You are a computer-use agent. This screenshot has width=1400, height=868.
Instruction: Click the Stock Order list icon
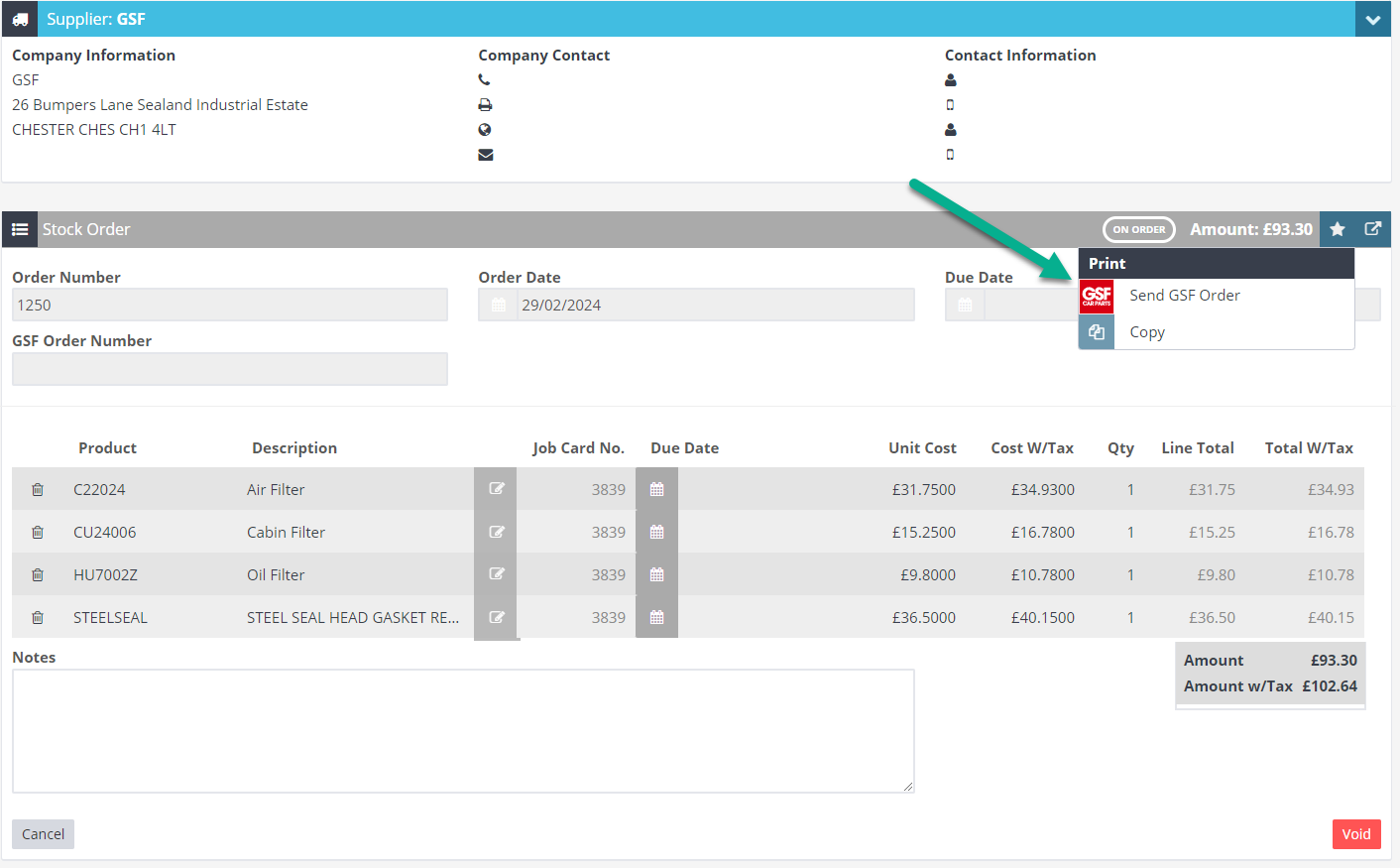coord(20,229)
